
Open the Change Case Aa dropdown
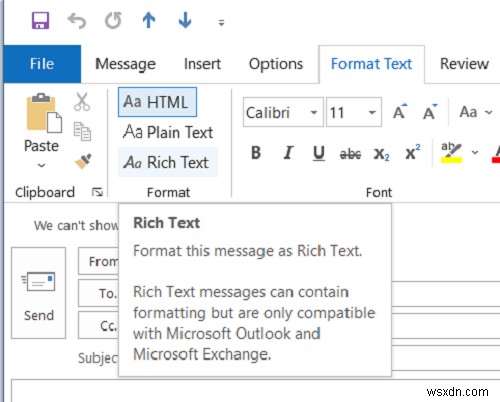(x=475, y=112)
